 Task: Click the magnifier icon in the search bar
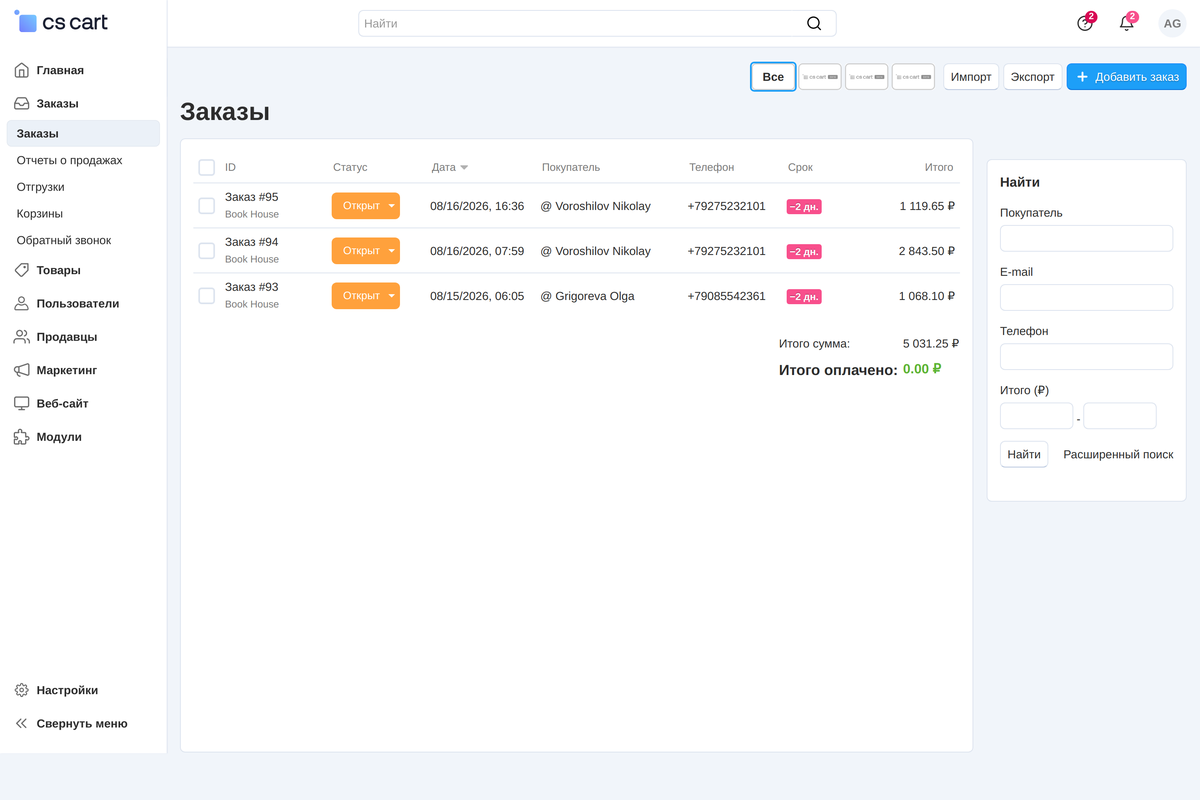(814, 23)
